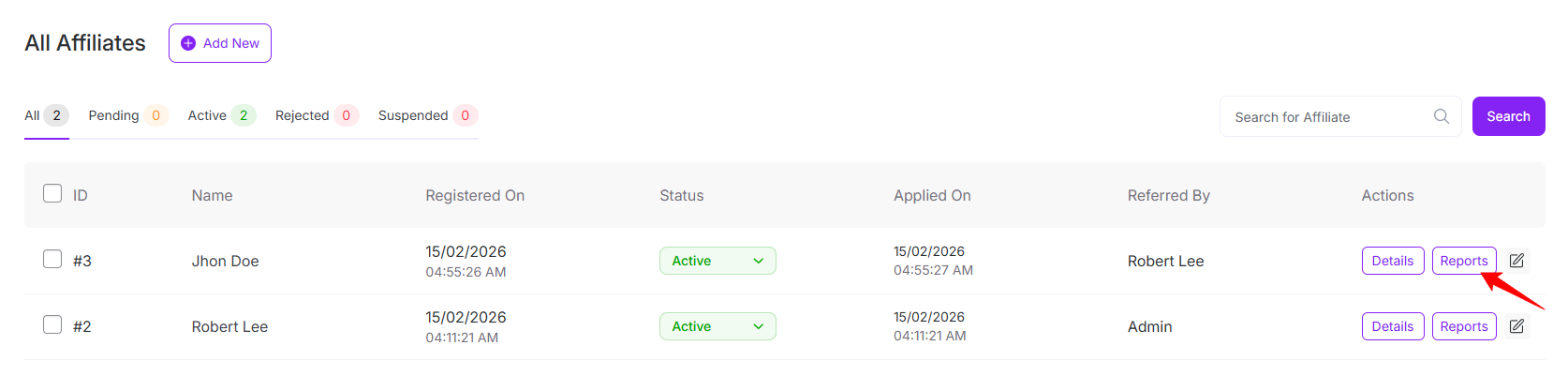1568x376 pixels.
Task: Click the edit icon for Robert Lee
Action: tap(1516, 326)
